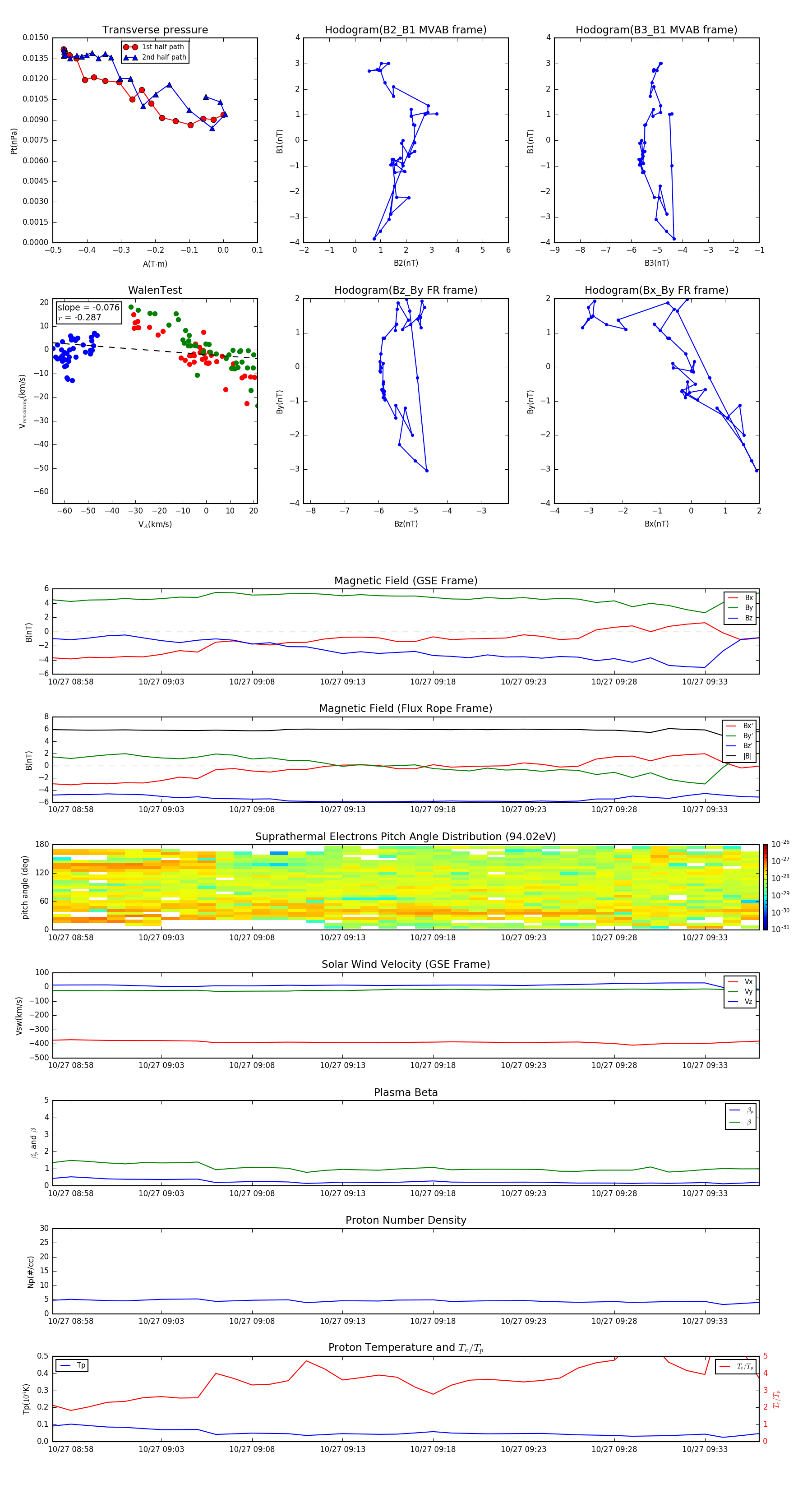Image resolution: width=812 pixels, height=1489 pixels.
Task: Click the 'Proton Number Density' title
Action: pos(406,1220)
